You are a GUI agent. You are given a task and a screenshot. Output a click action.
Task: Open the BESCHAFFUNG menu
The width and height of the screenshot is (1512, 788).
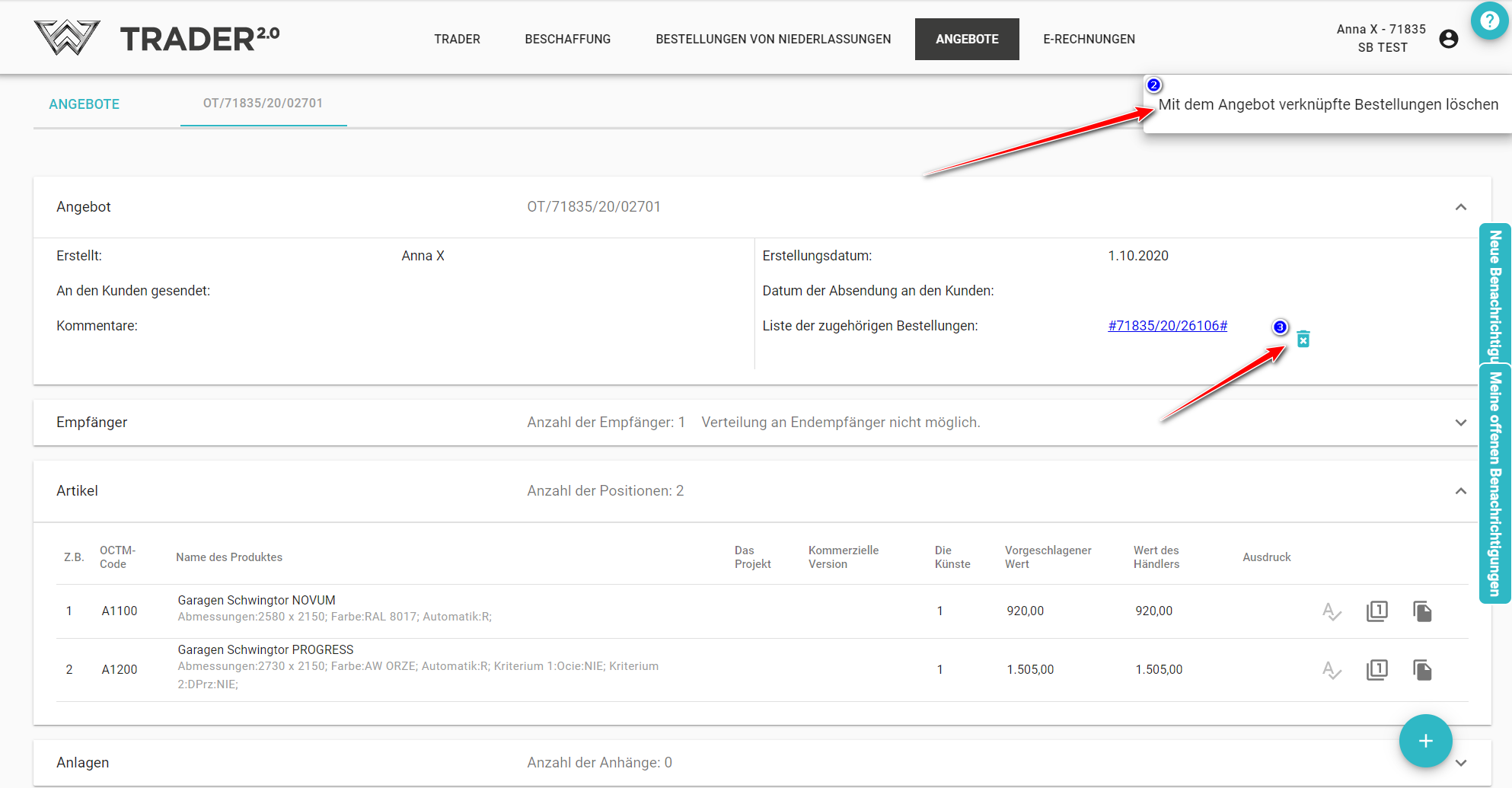point(567,39)
